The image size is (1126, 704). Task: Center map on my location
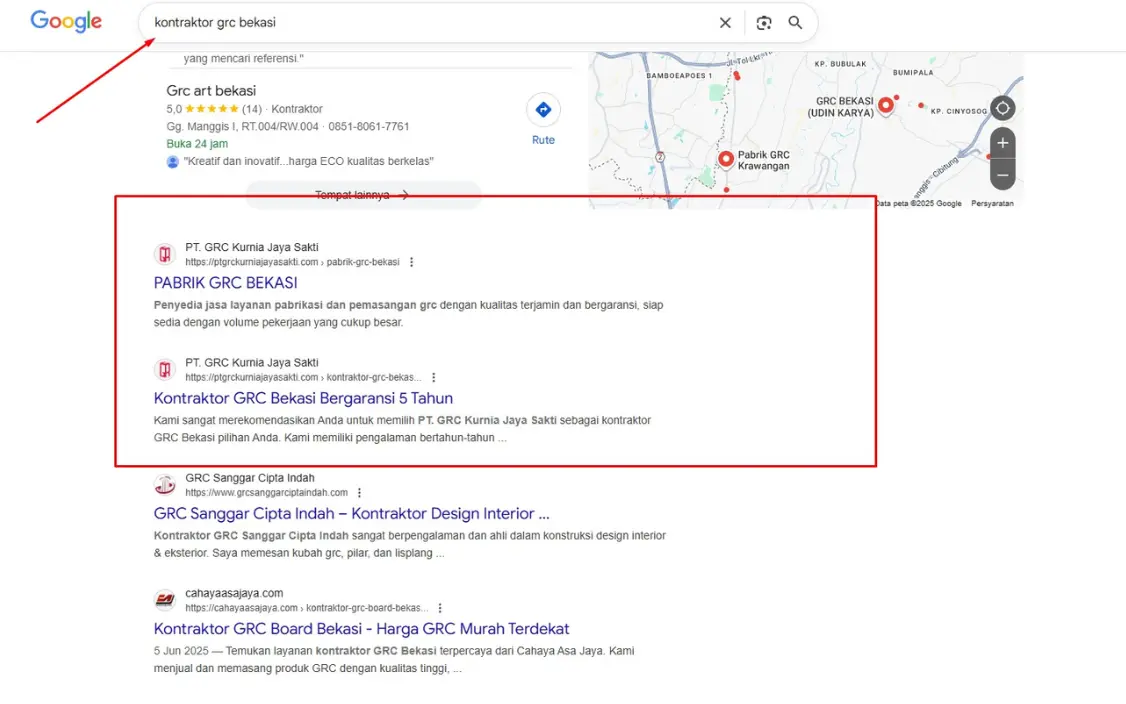[1002, 108]
